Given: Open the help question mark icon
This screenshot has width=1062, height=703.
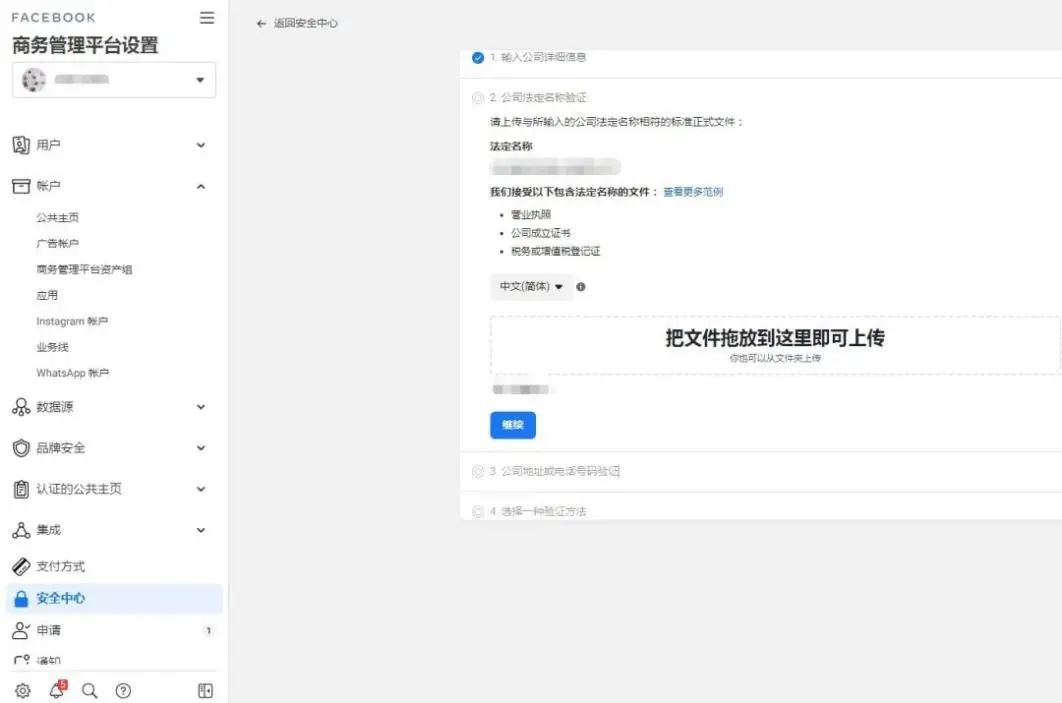Looking at the screenshot, I should (x=124, y=690).
